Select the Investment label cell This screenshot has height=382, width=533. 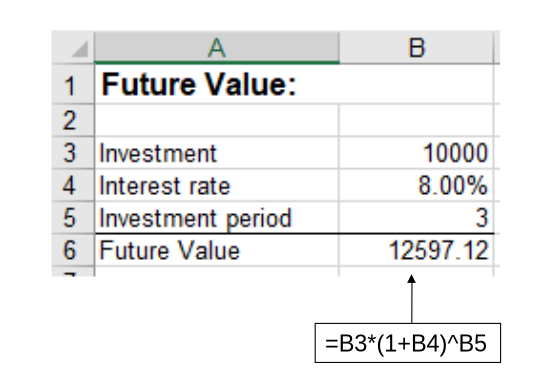tap(217, 153)
